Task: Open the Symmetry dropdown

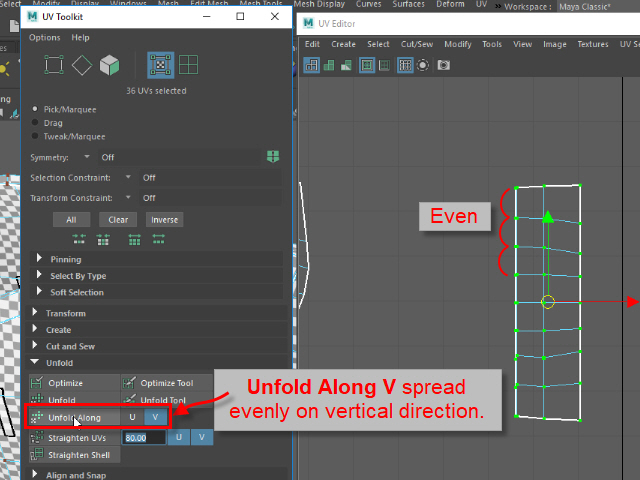Action: tap(87, 157)
